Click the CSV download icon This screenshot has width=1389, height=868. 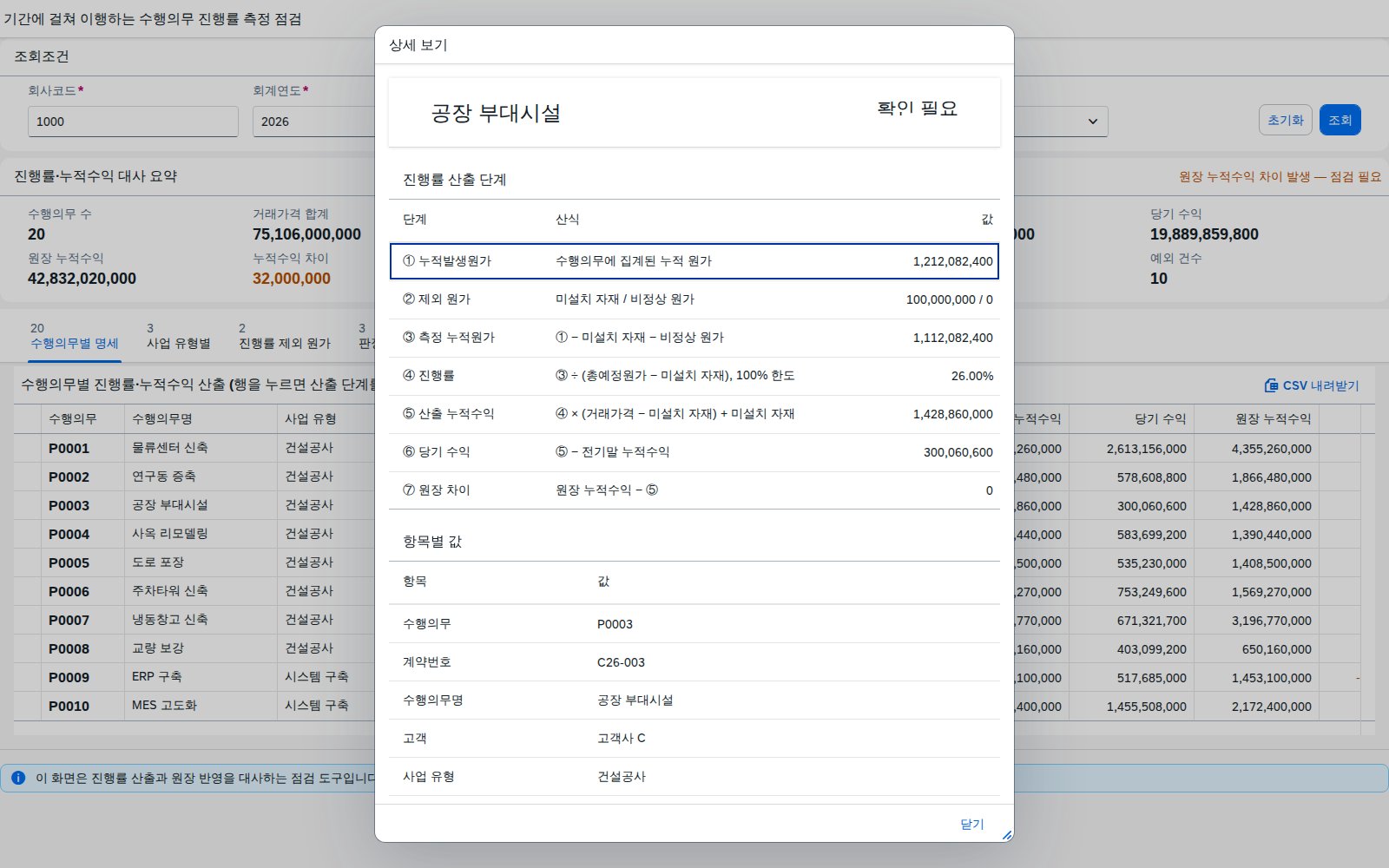coord(1271,385)
